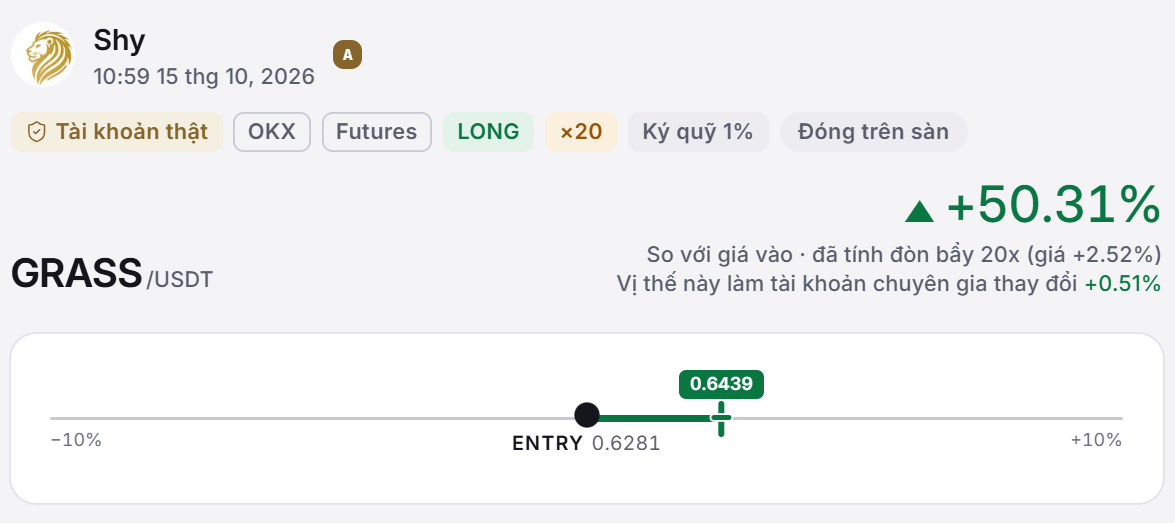Select the black entry point dot

tap(587, 415)
